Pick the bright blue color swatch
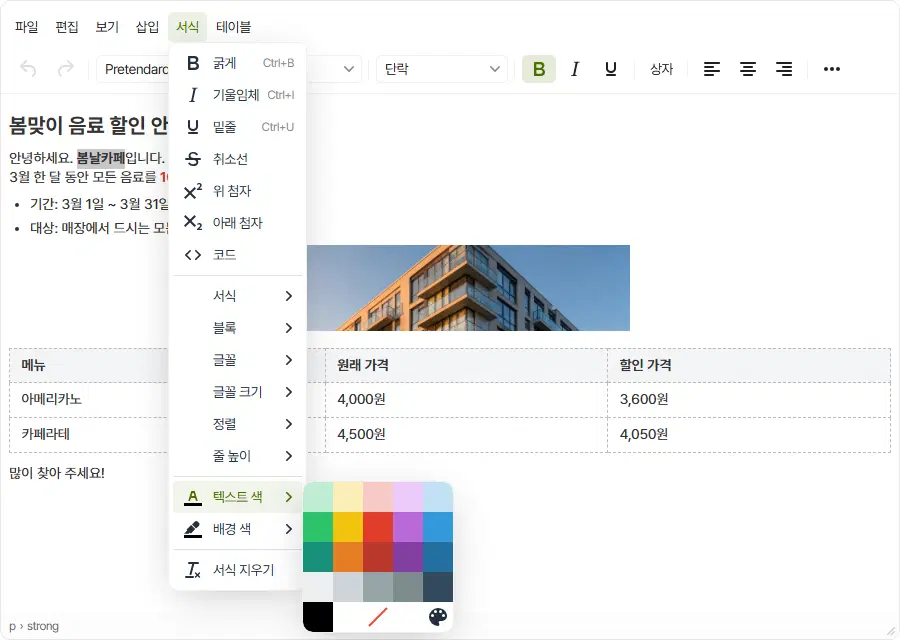Viewport: 900px width, 640px height. (438, 527)
